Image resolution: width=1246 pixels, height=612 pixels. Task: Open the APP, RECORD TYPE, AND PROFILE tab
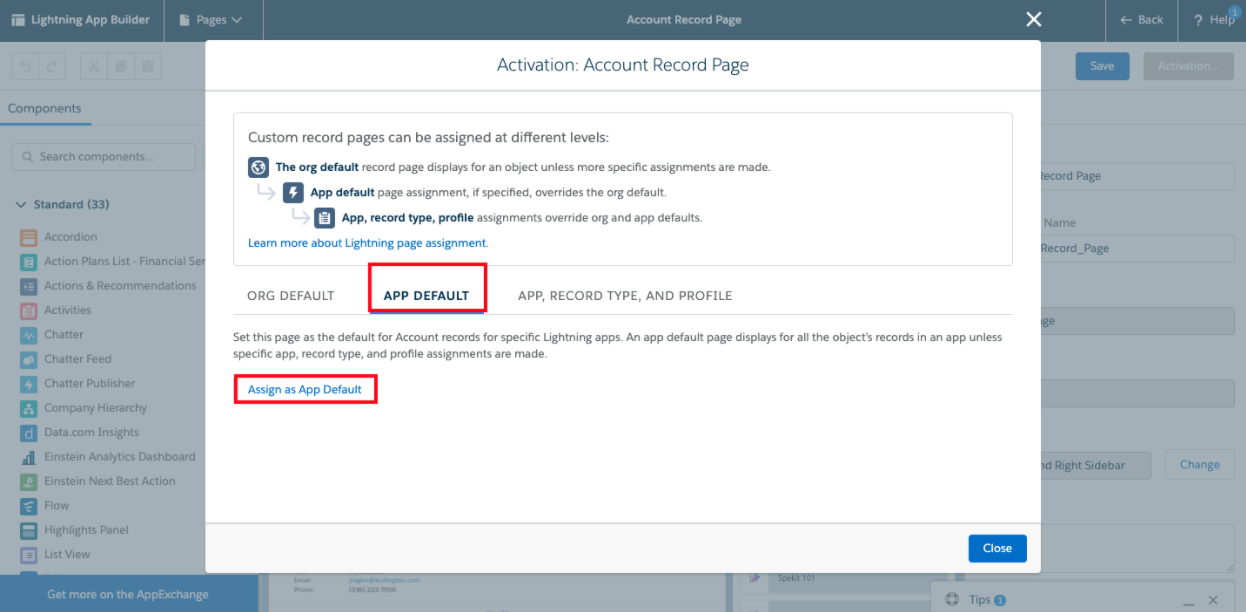pos(624,295)
